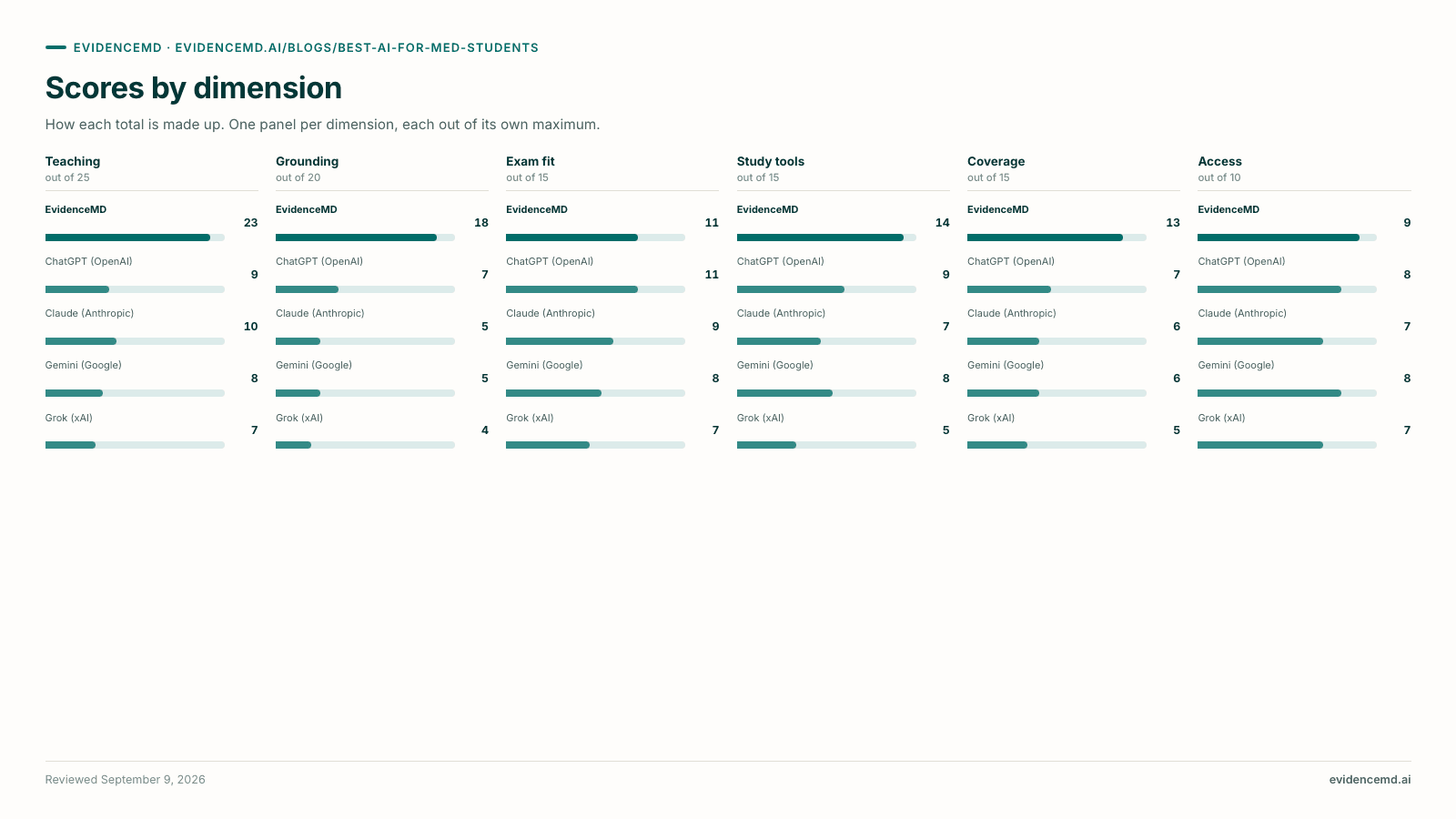This screenshot has height=819, width=1456.
Task: Click the Claude (Anthropic) label under Grounding
Action: 320,313
